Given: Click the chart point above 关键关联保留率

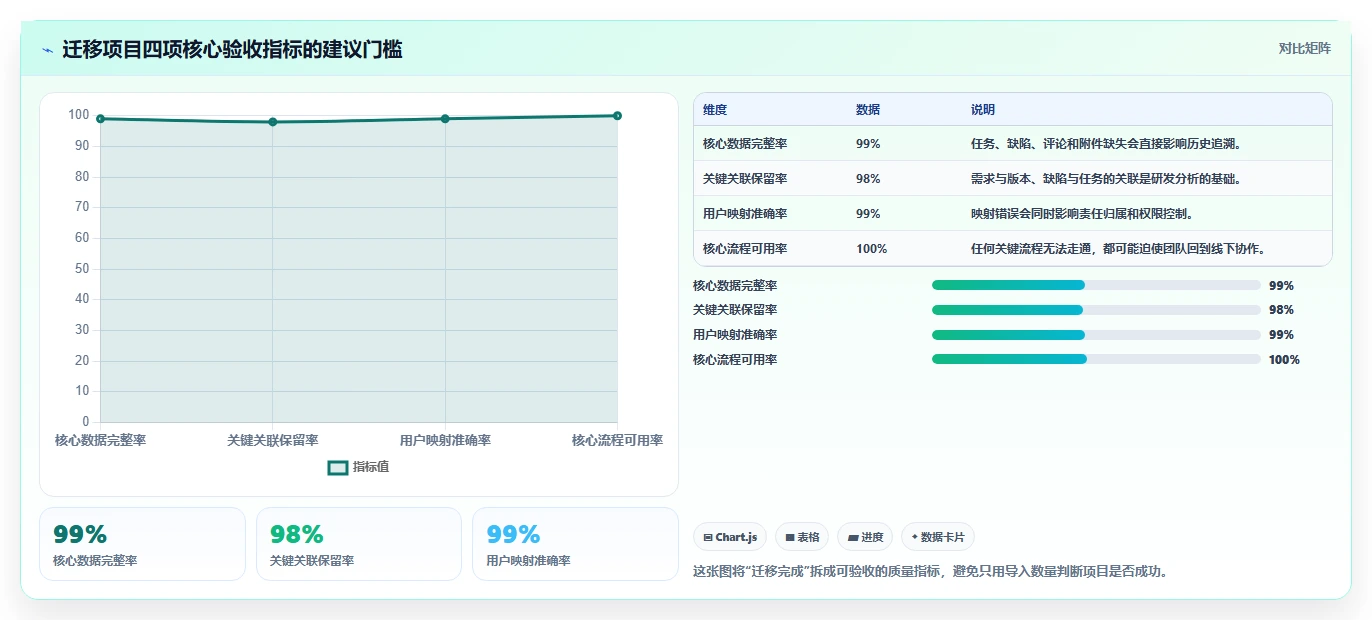Looking at the screenshot, I should point(273,122).
